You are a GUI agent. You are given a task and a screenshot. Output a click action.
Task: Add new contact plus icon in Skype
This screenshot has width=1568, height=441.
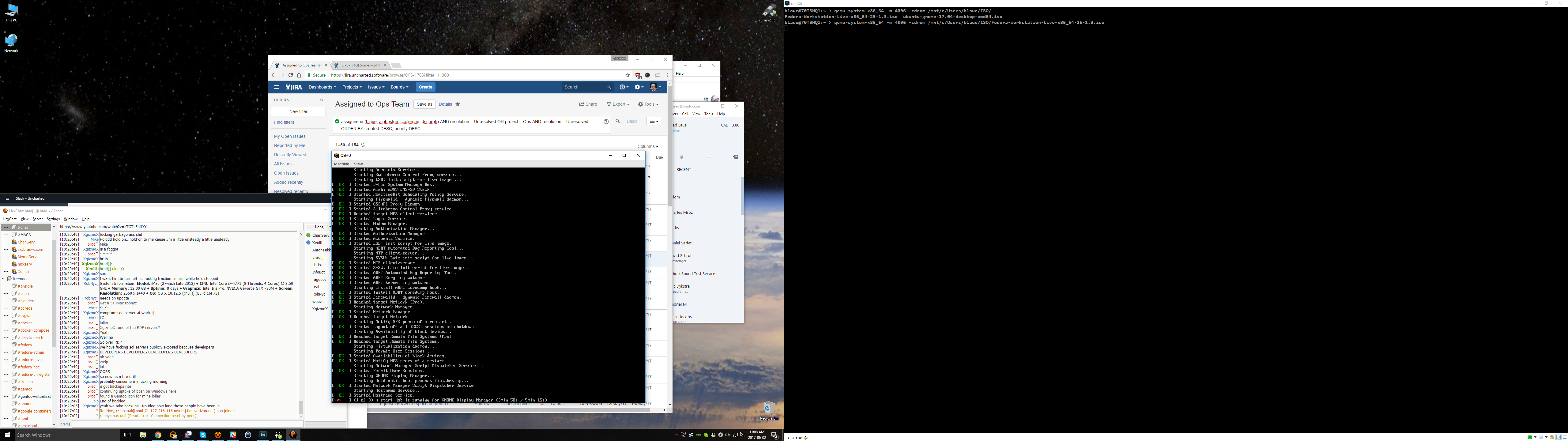pyautogui.click(x=709, y=157)
